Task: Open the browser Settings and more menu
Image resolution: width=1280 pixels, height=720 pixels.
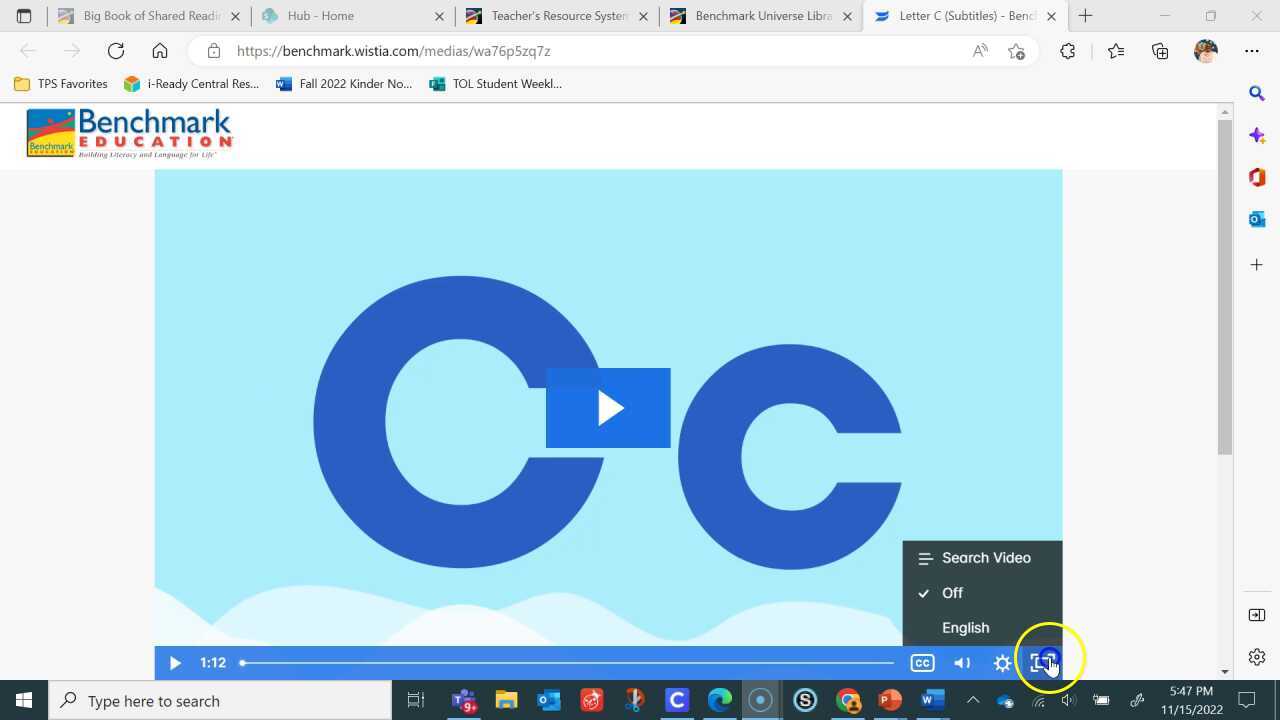Action: pyautogui.click(x=1252, y=51)
